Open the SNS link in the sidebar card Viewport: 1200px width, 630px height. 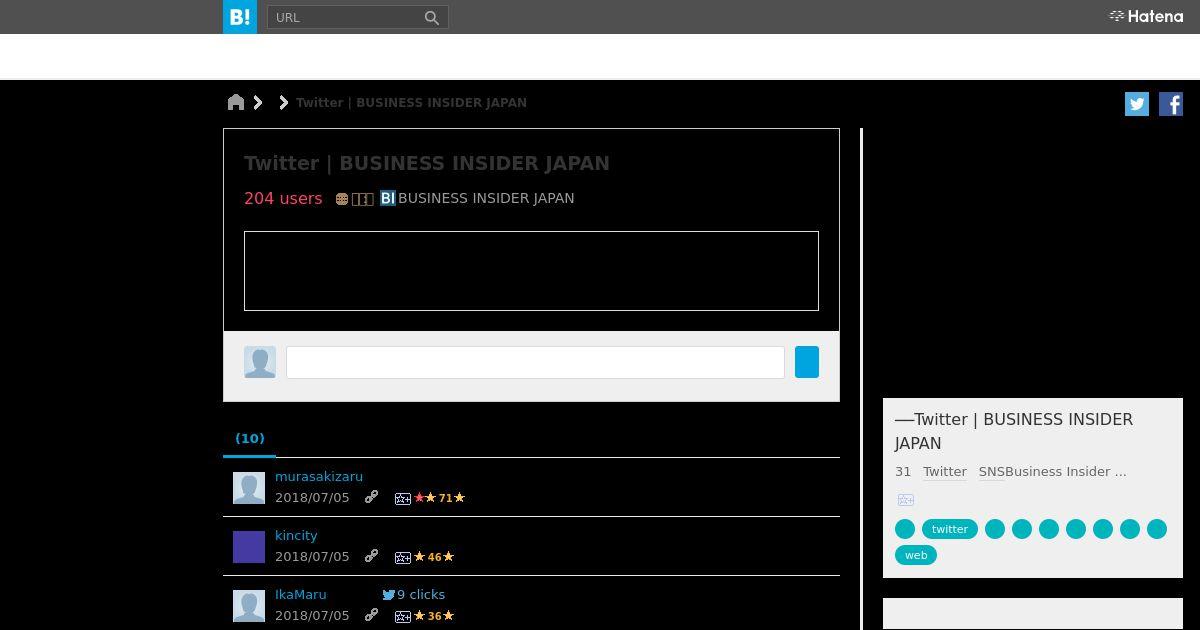point(991,471)
